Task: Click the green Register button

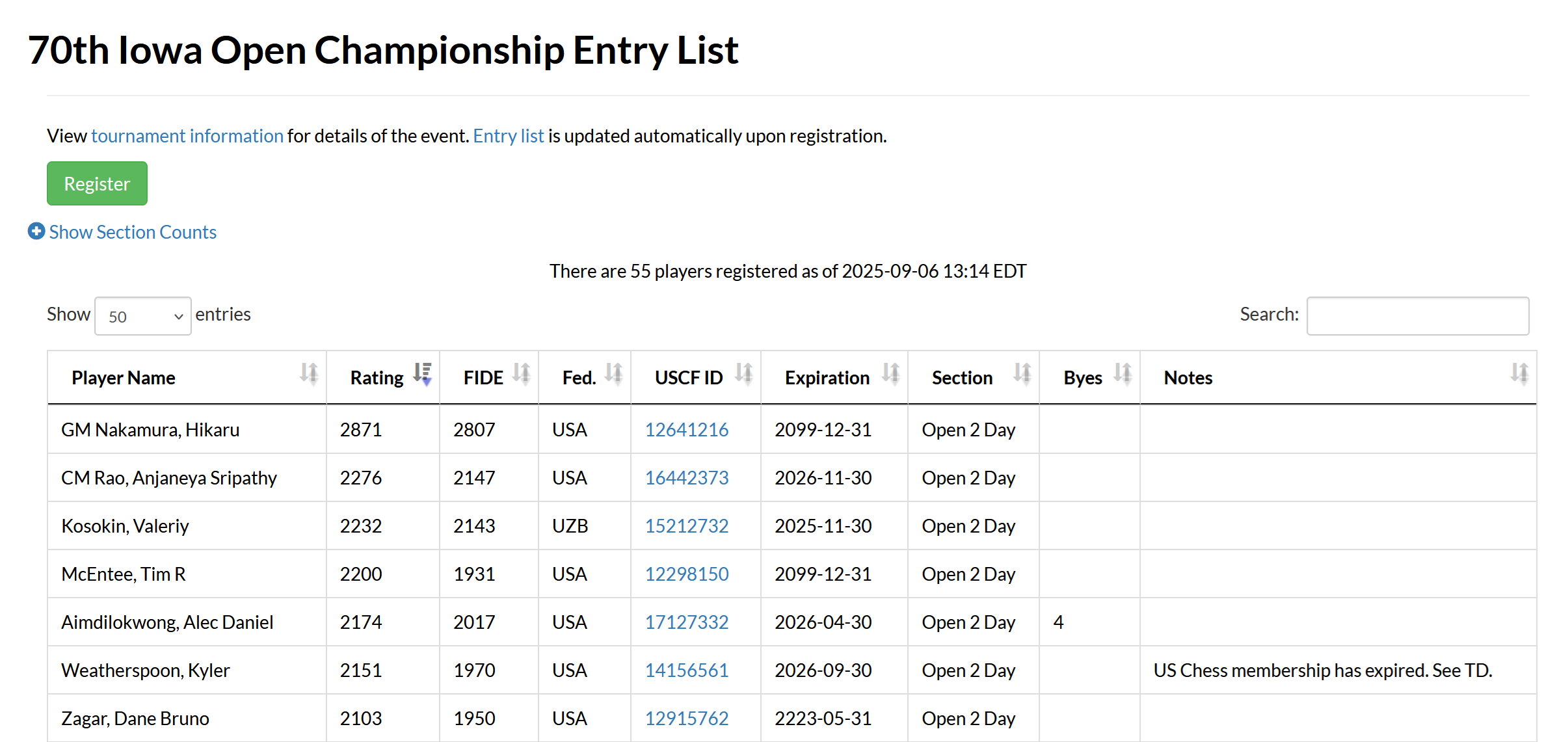Action: tap(97, 184)
